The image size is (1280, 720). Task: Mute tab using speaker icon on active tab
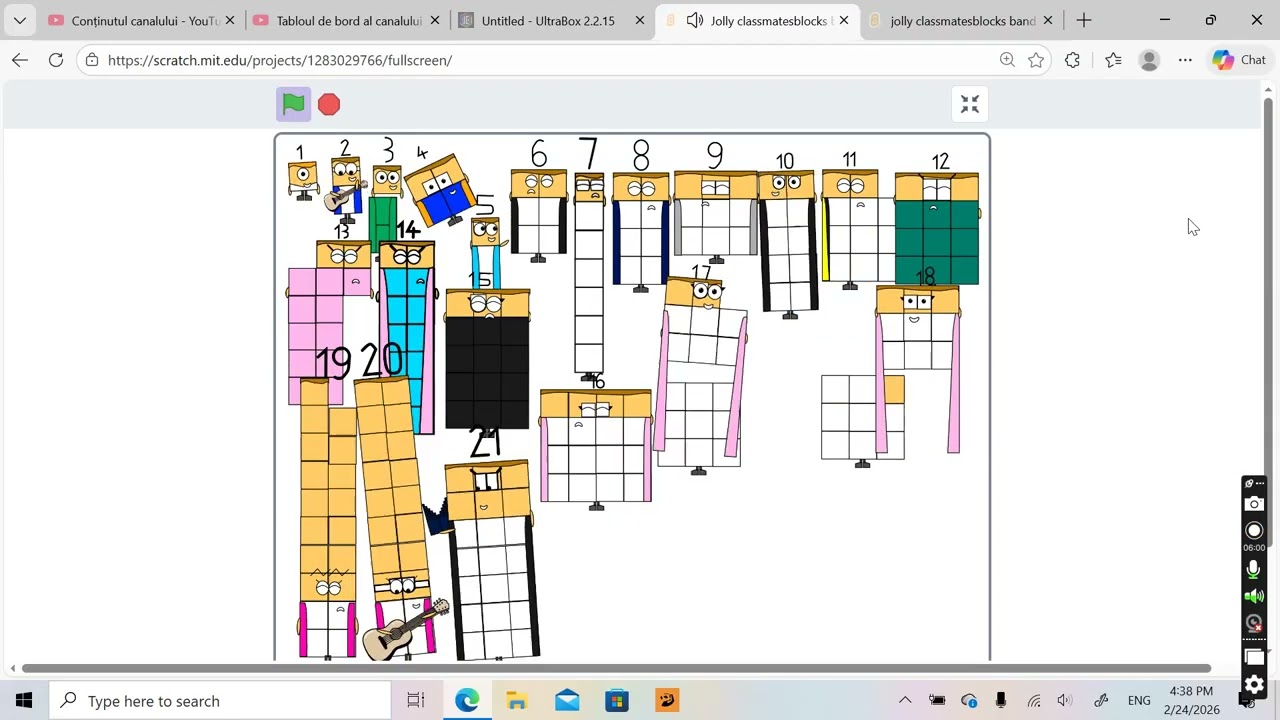pos(694,20)
